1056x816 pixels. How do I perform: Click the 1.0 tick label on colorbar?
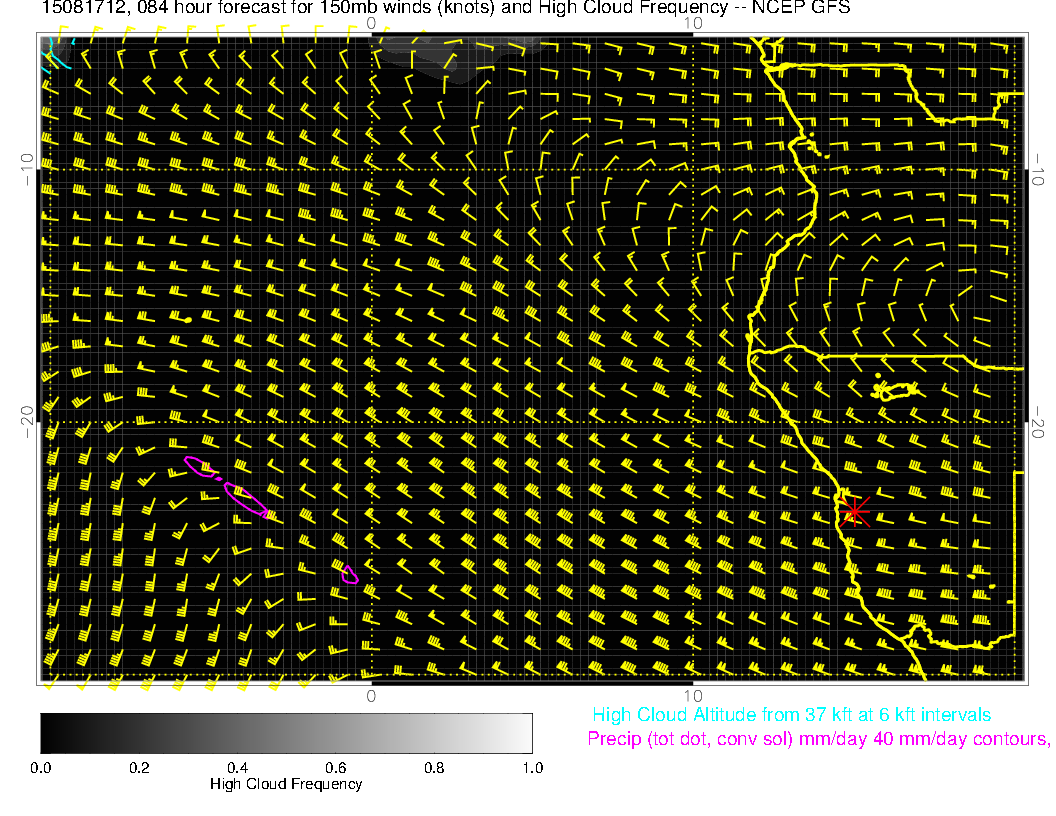tap(531, 768)
